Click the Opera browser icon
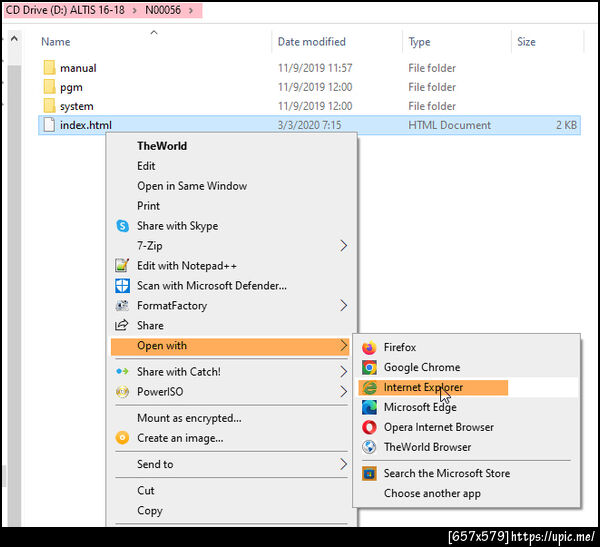The image size is (600, 547). click(x=369, y=427)
